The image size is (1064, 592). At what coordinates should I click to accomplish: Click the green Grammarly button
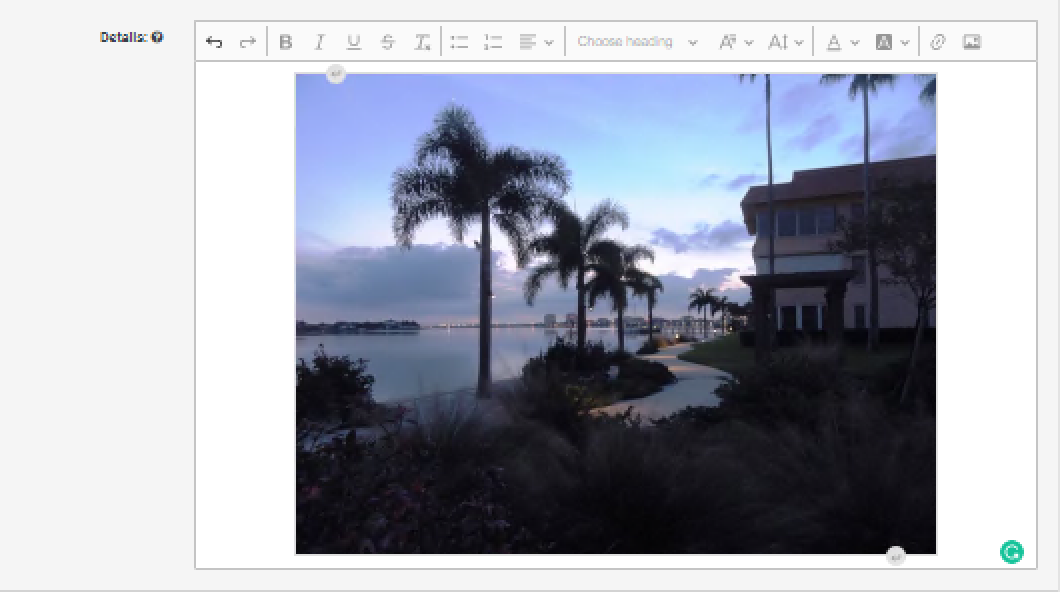(1012, 551)
